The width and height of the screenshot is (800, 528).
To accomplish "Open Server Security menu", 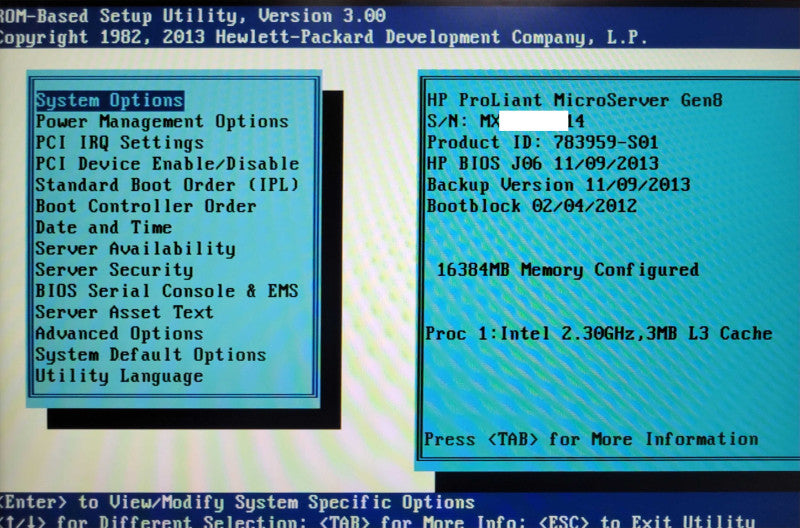I will (114, 270).
